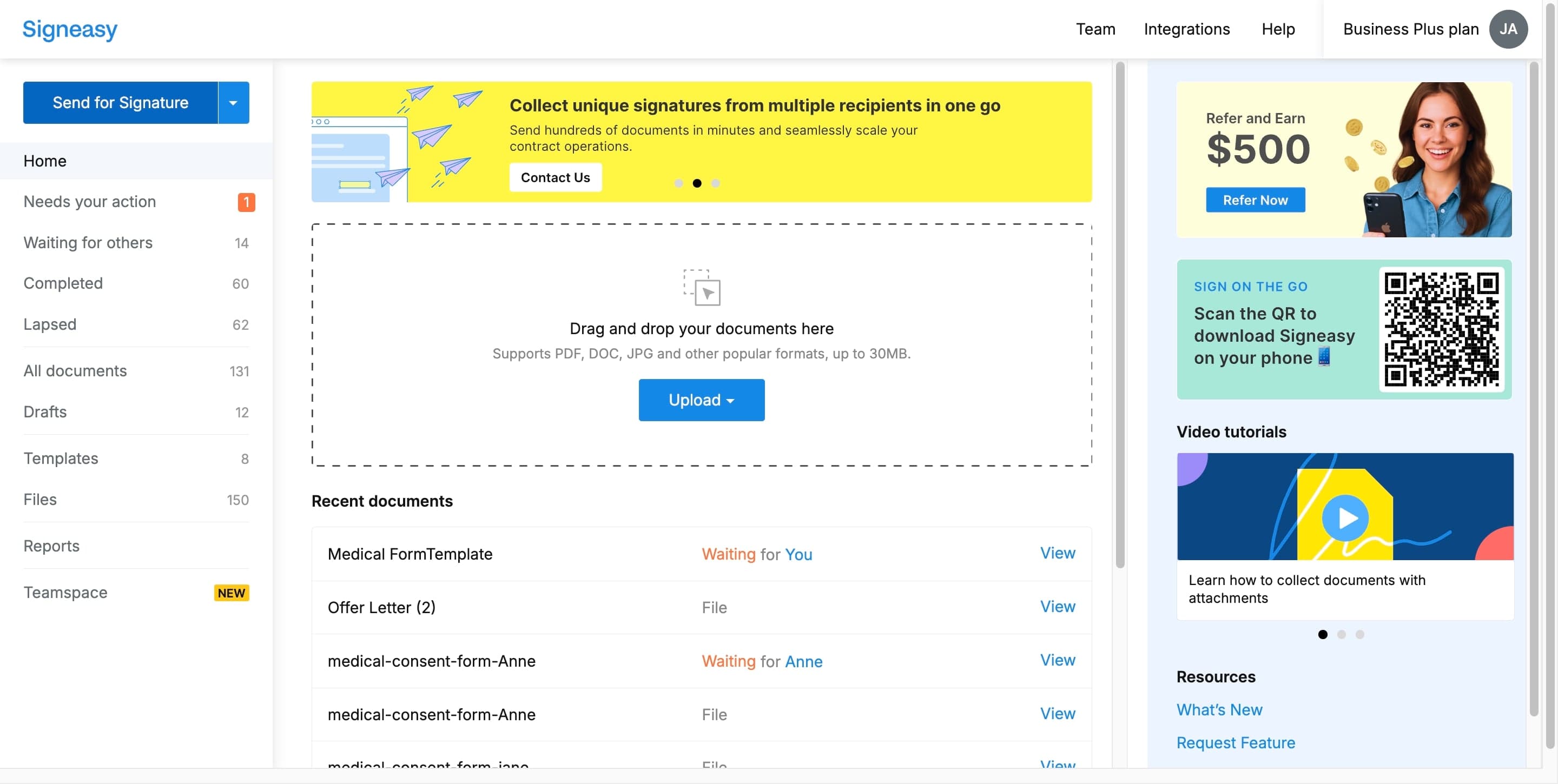Screen dimensions: 1558x784
Task: View the Offer Letter (2) file
Action: [1057, 607]
